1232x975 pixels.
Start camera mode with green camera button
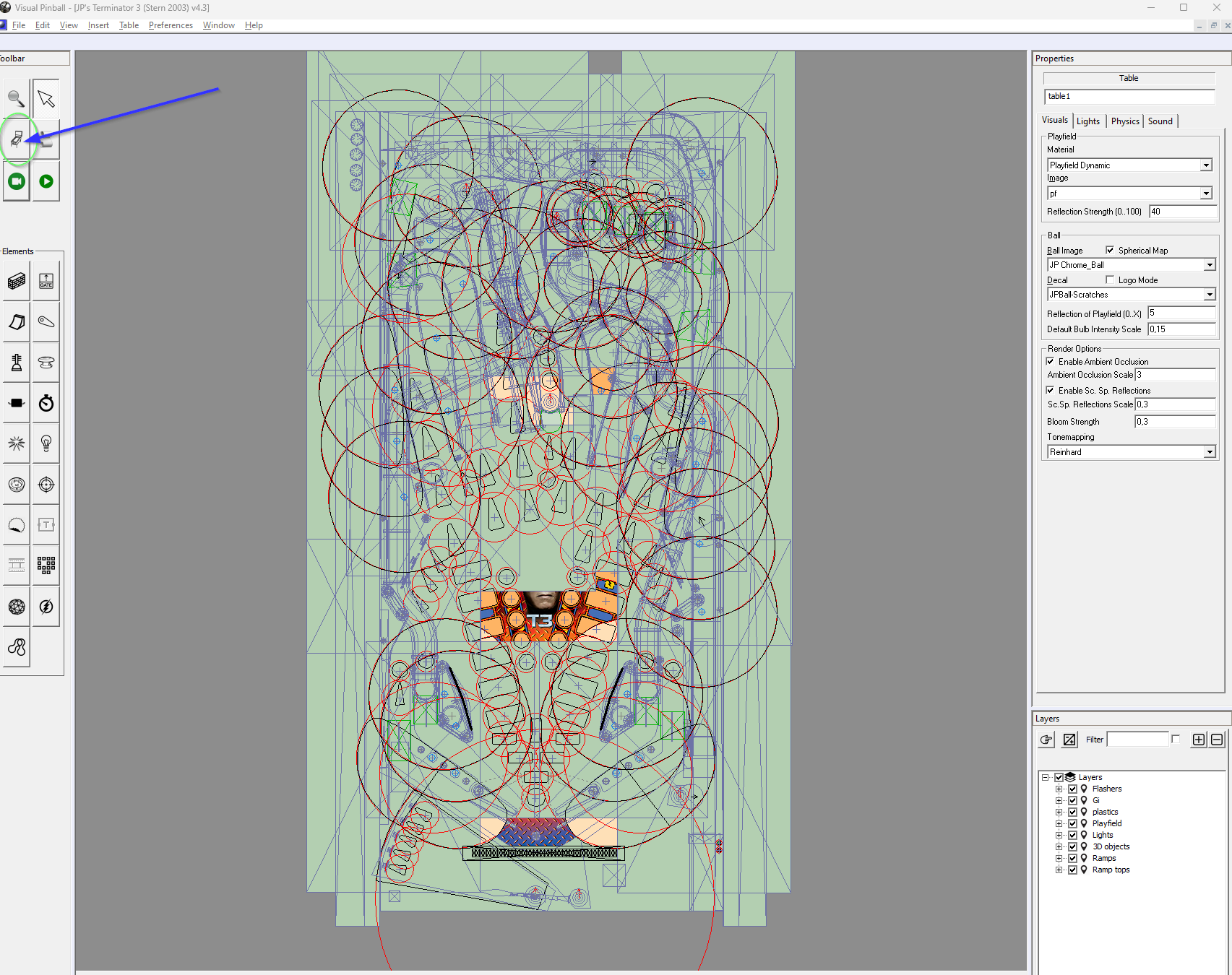click(16, 182)
